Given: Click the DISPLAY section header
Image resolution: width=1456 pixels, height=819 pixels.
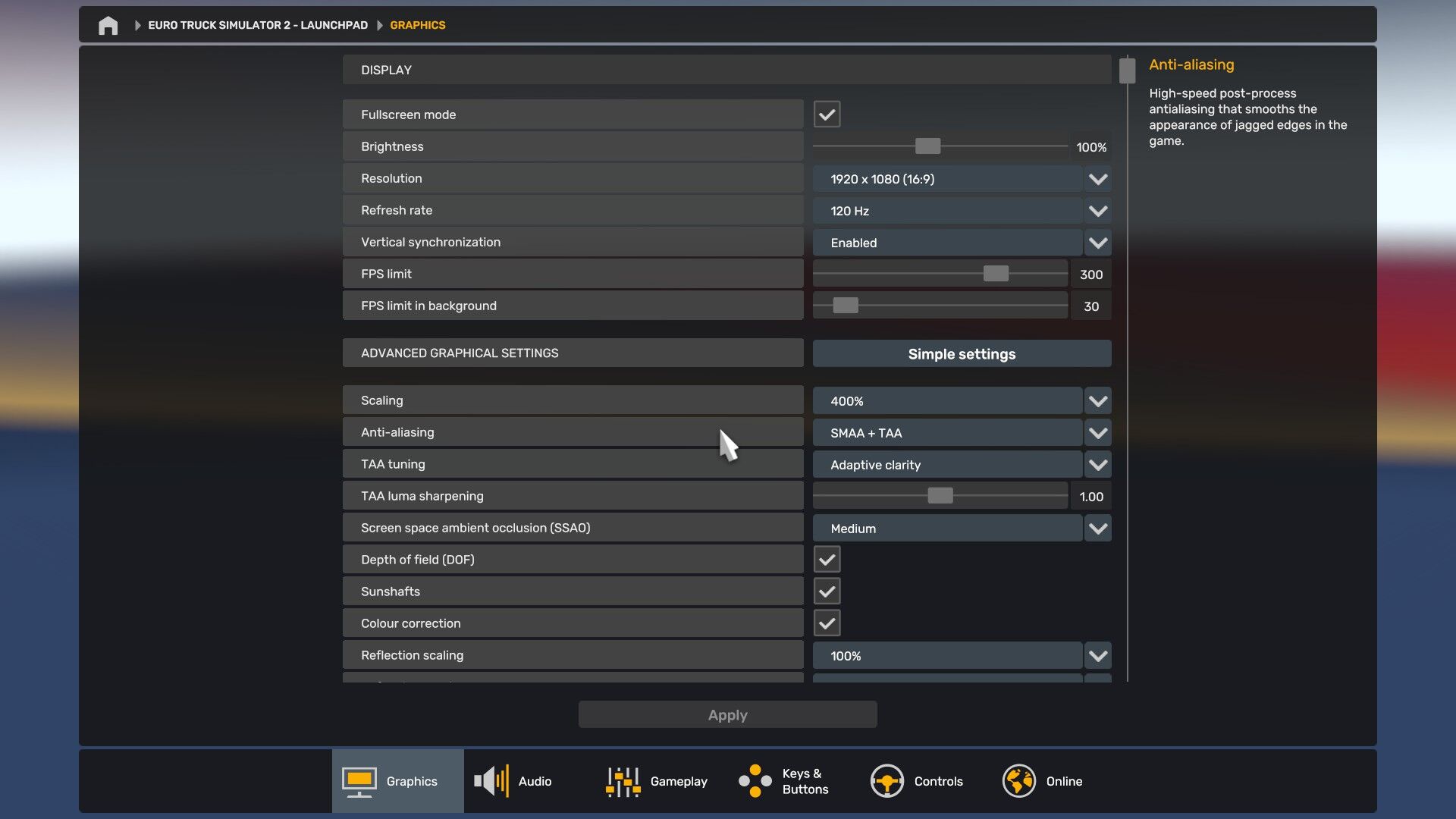Looking at the screenshot, I should (x=726, y=70).
